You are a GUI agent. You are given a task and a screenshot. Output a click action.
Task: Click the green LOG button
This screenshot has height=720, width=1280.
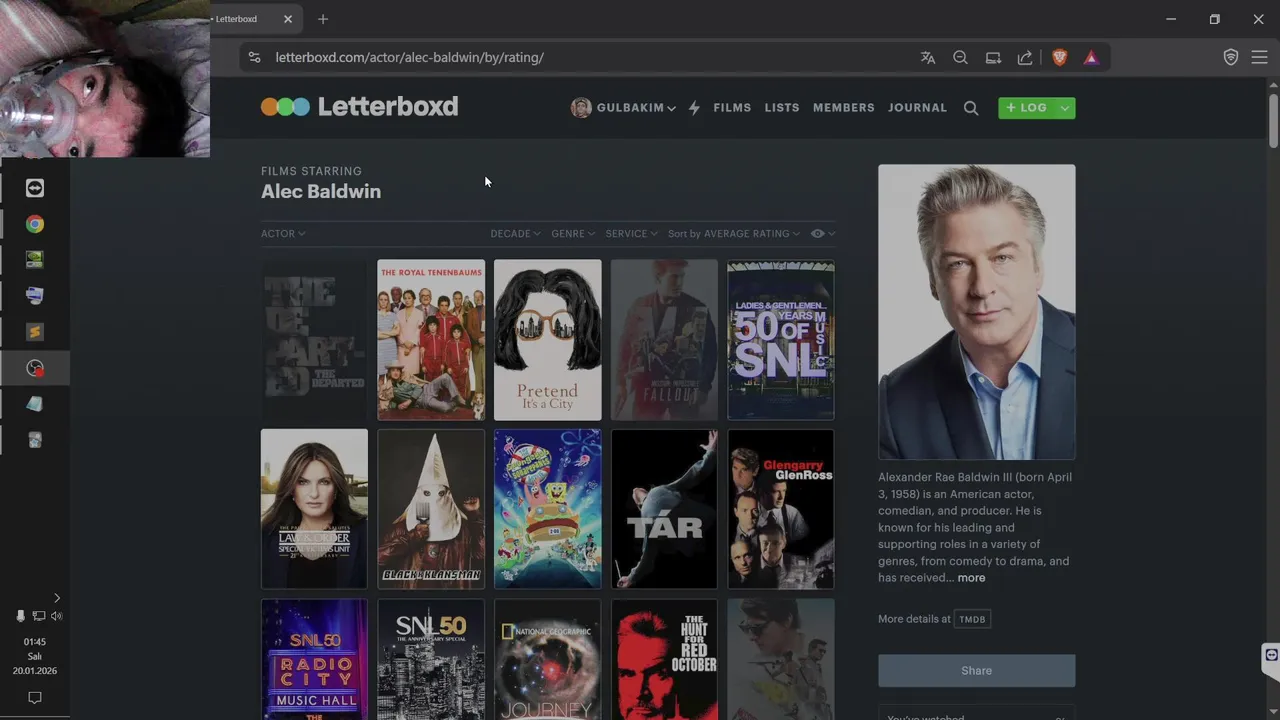1027,108
